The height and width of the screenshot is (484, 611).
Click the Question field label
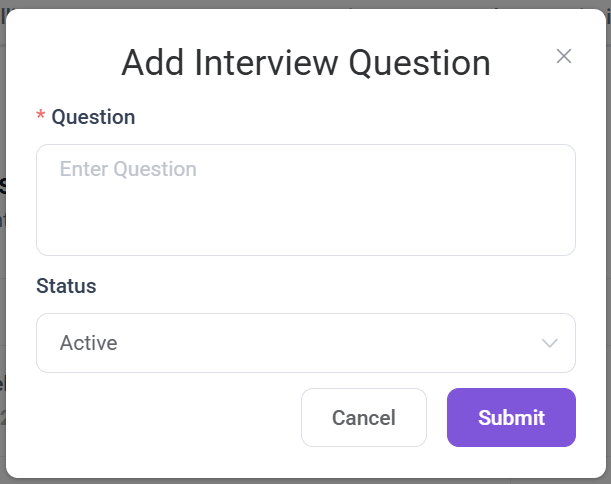point(93,117)
